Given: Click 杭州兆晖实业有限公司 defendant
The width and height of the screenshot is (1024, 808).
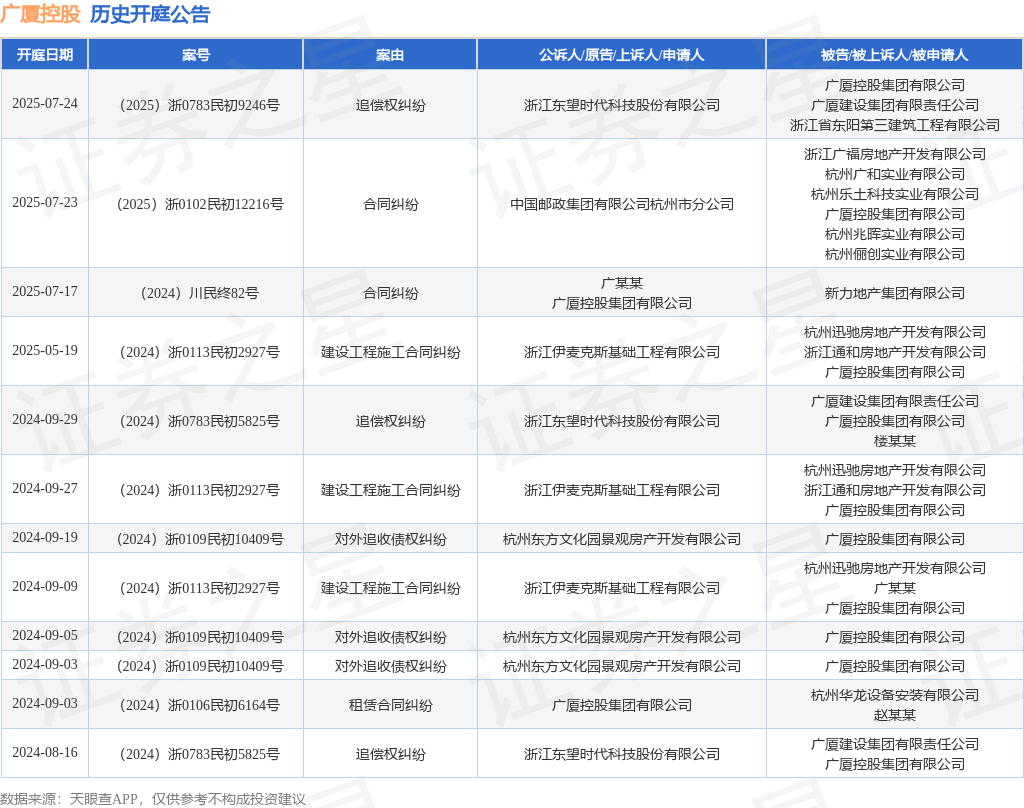Looking at the screenshot, I should click(894, 234).
